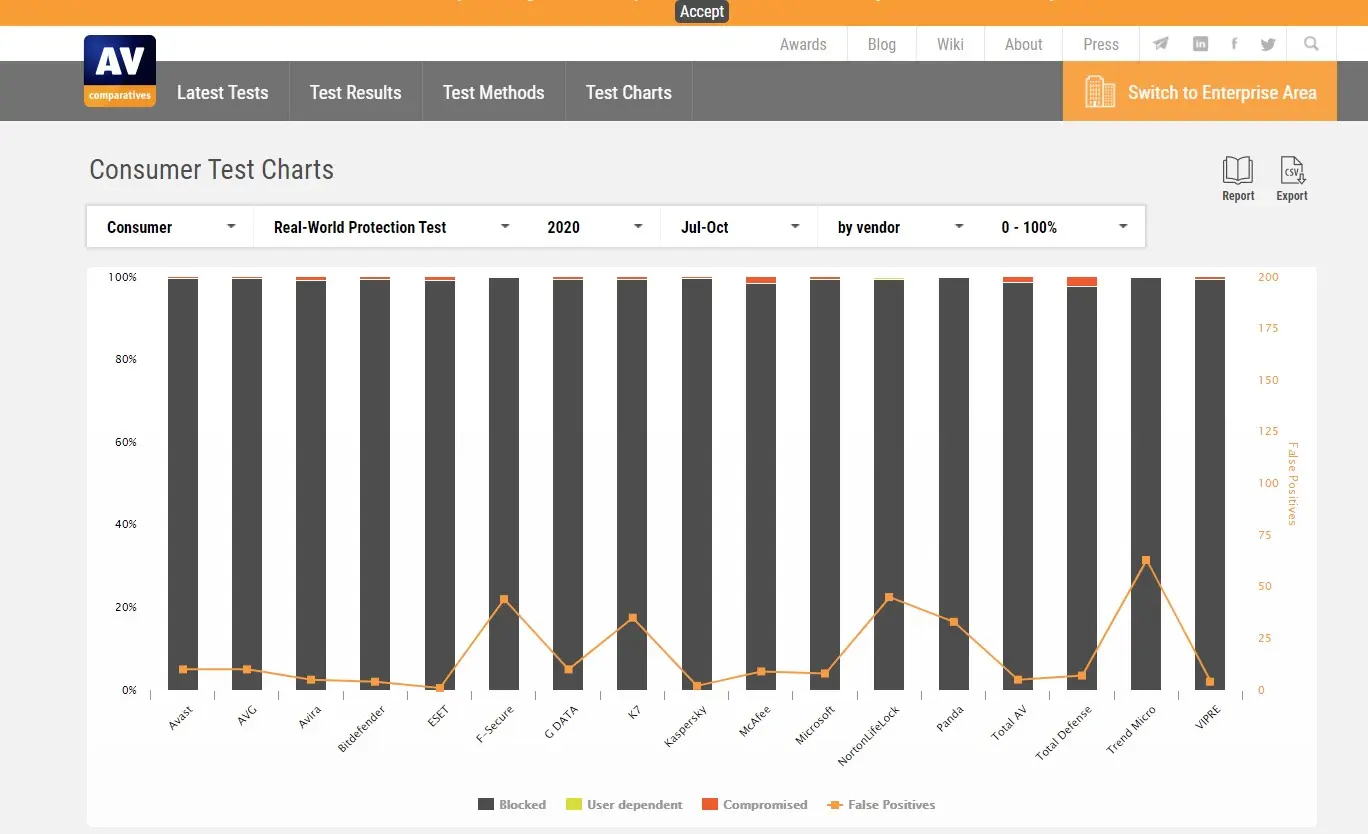Toggle False Positives series in legend
The image size is (1368, 834).
pyautogui.click(x=881, y=804)
